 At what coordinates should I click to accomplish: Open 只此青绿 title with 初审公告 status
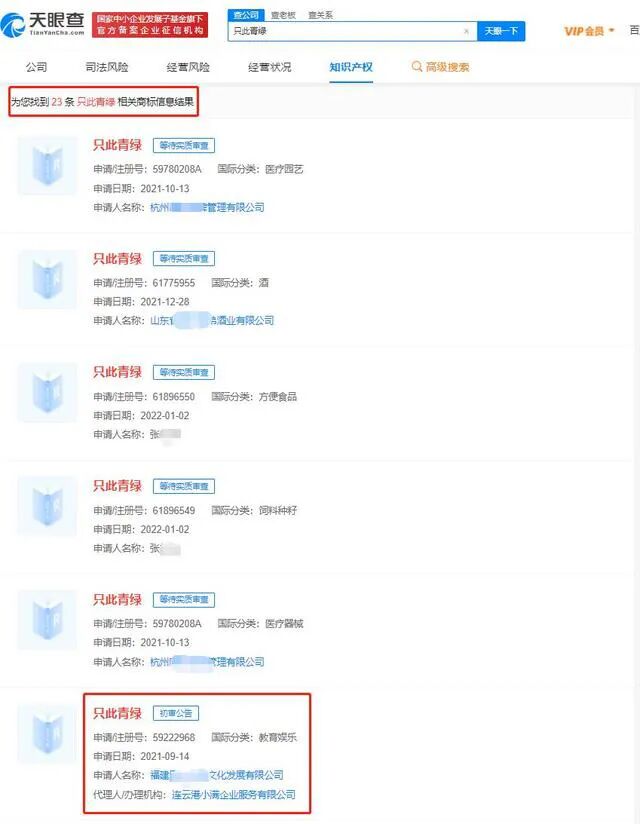pos(118,713)
